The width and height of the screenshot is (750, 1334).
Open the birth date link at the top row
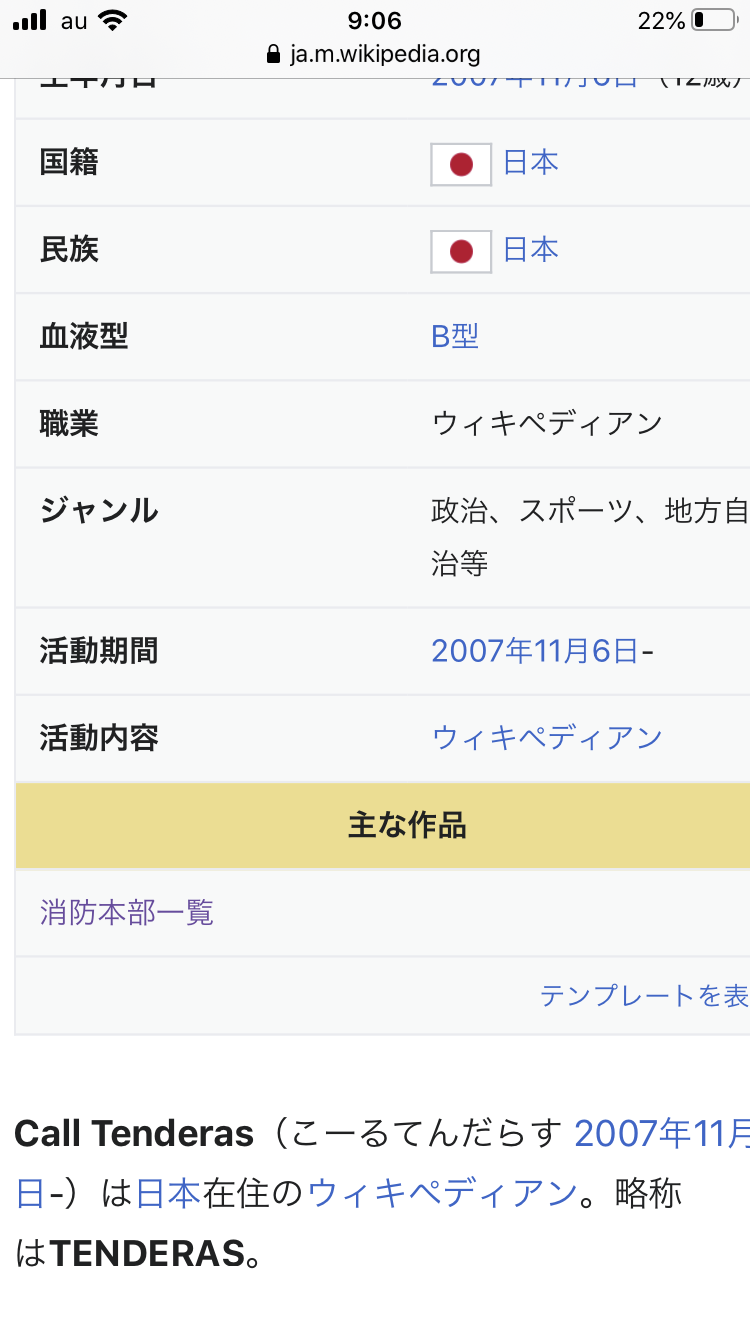tap(534, 80)
